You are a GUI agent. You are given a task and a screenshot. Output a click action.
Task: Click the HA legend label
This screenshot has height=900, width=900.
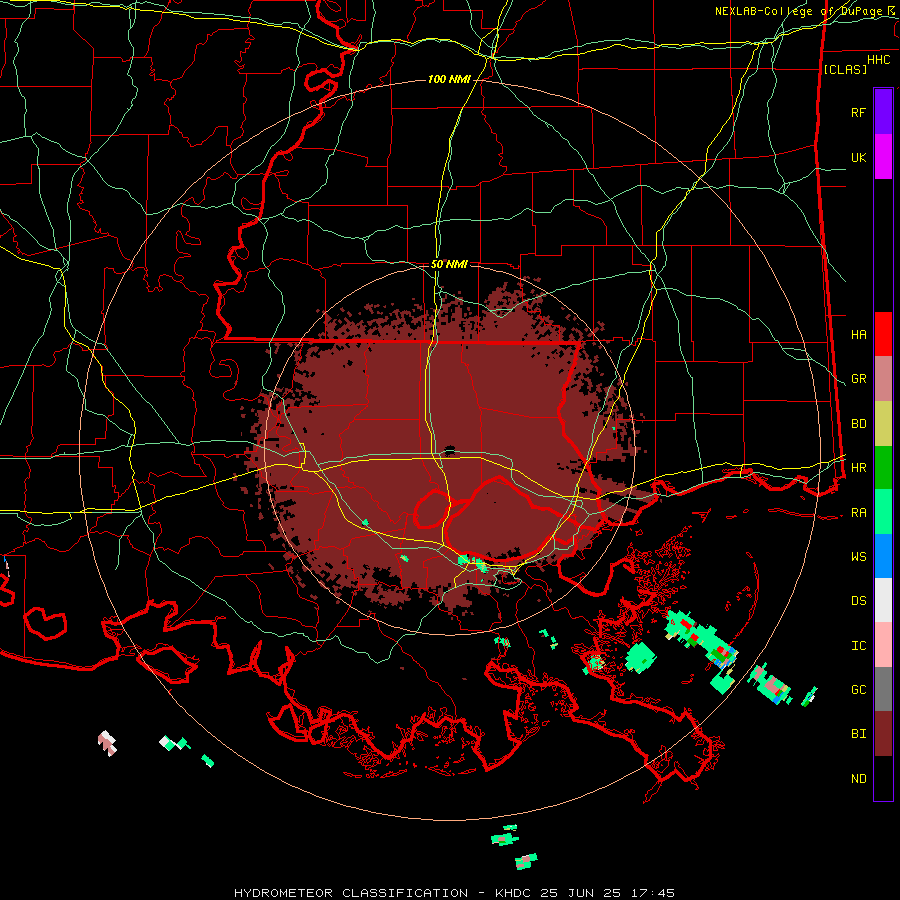click(858, 334)
